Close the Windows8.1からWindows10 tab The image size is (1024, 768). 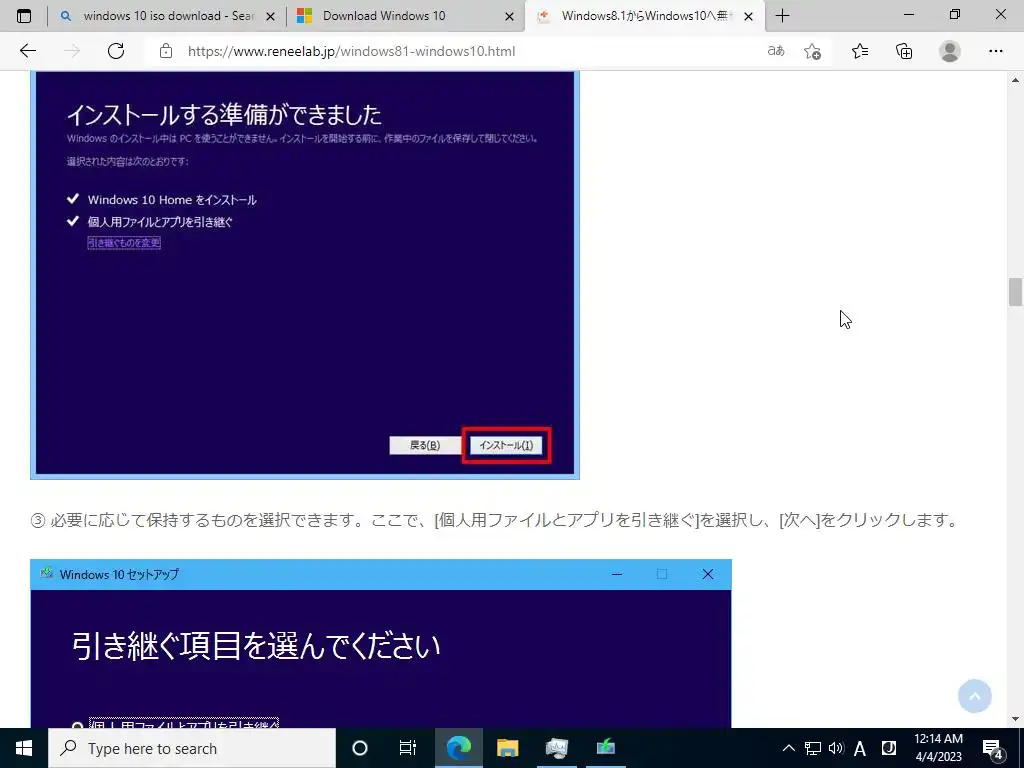pos(748,16)
